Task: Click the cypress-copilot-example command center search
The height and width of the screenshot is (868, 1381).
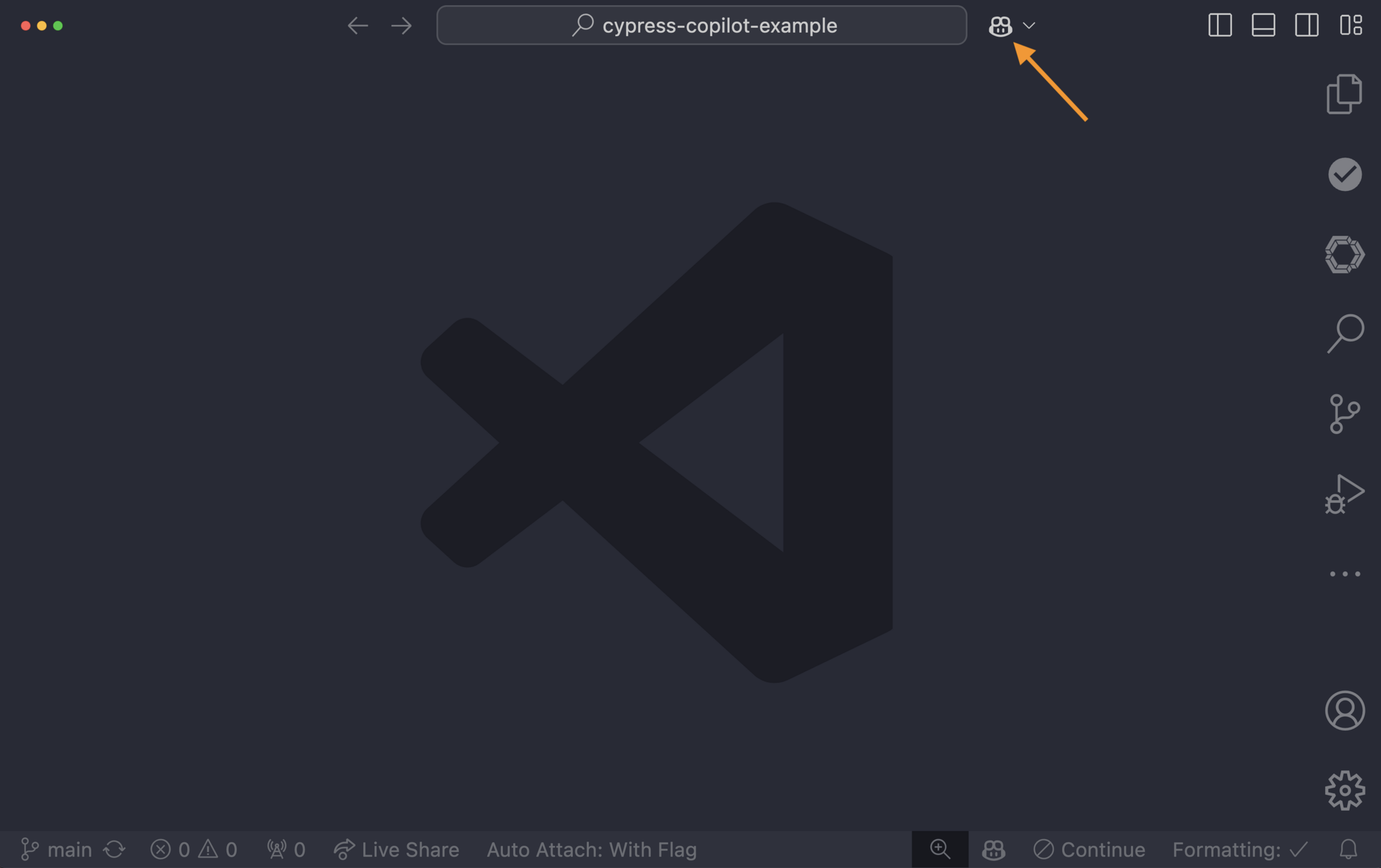Action: (701, 26)
